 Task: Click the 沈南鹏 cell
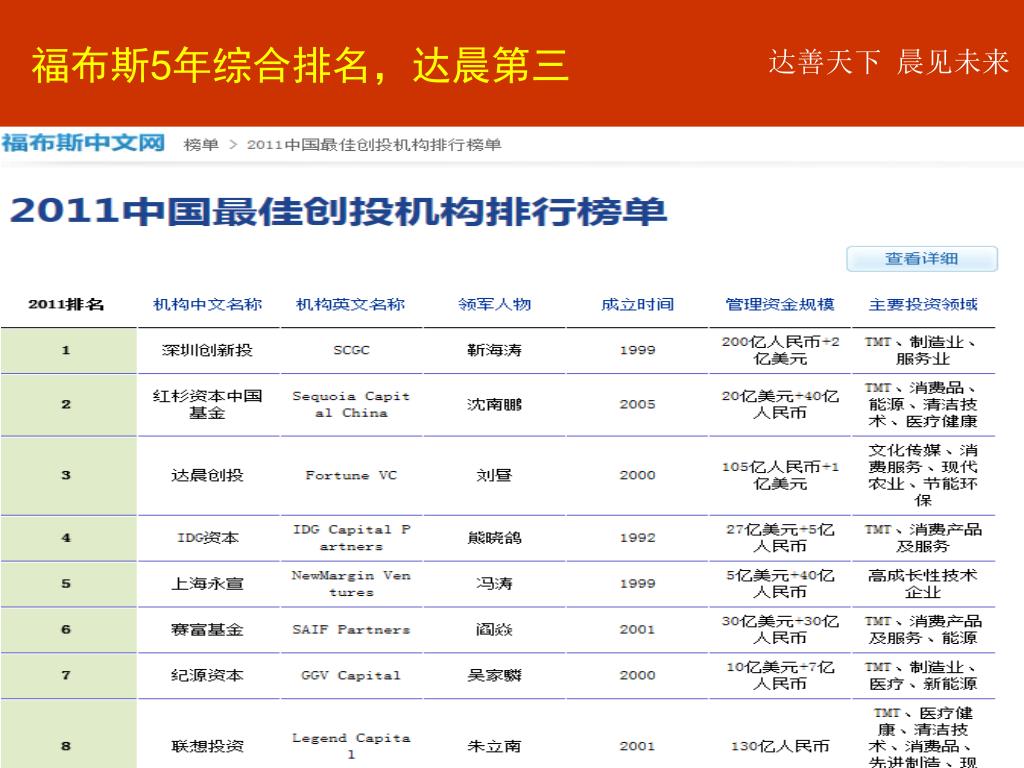[494, 404]
